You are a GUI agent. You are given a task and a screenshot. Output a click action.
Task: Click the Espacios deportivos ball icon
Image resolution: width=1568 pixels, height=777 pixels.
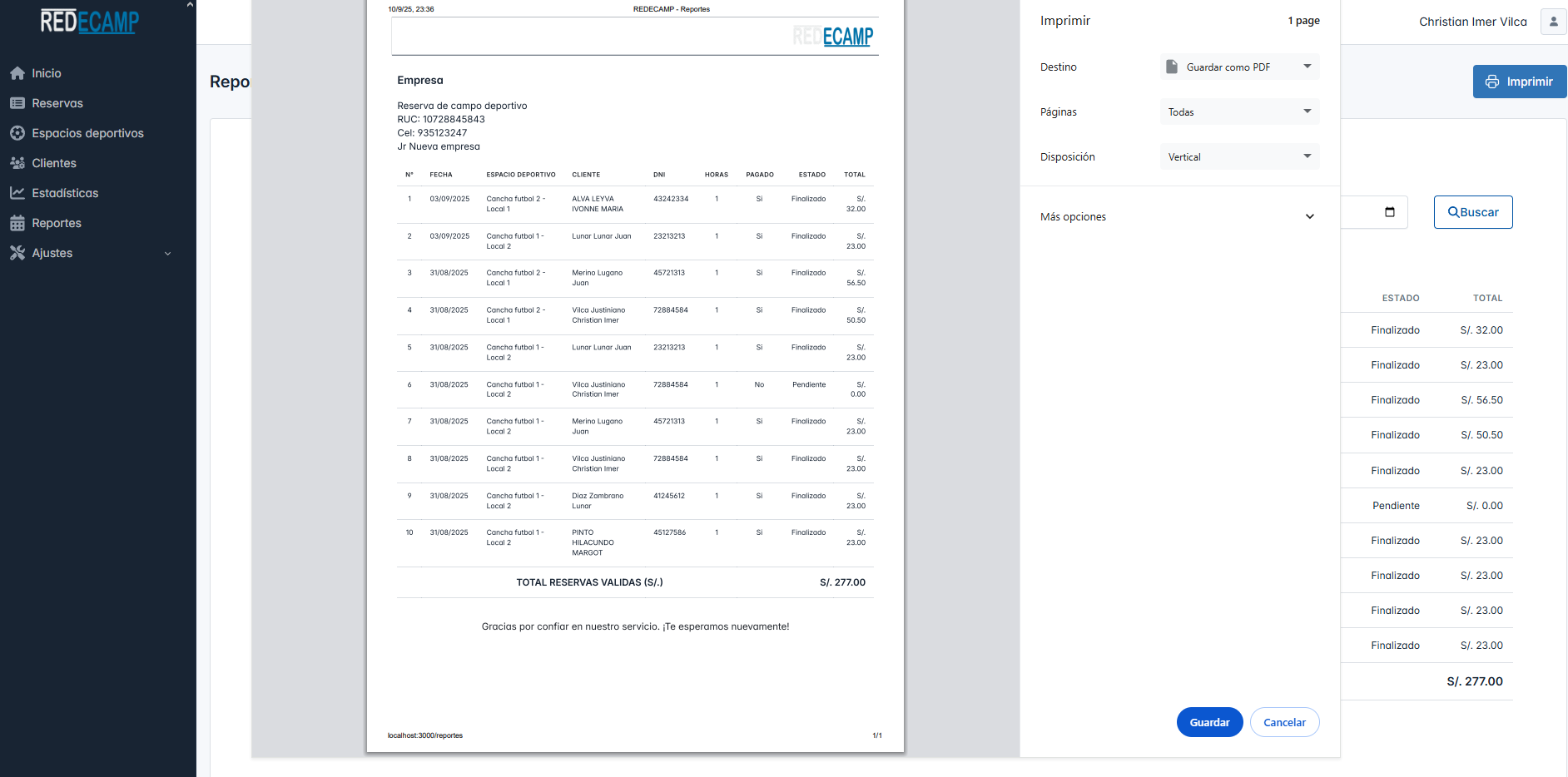tap(17, 133)
